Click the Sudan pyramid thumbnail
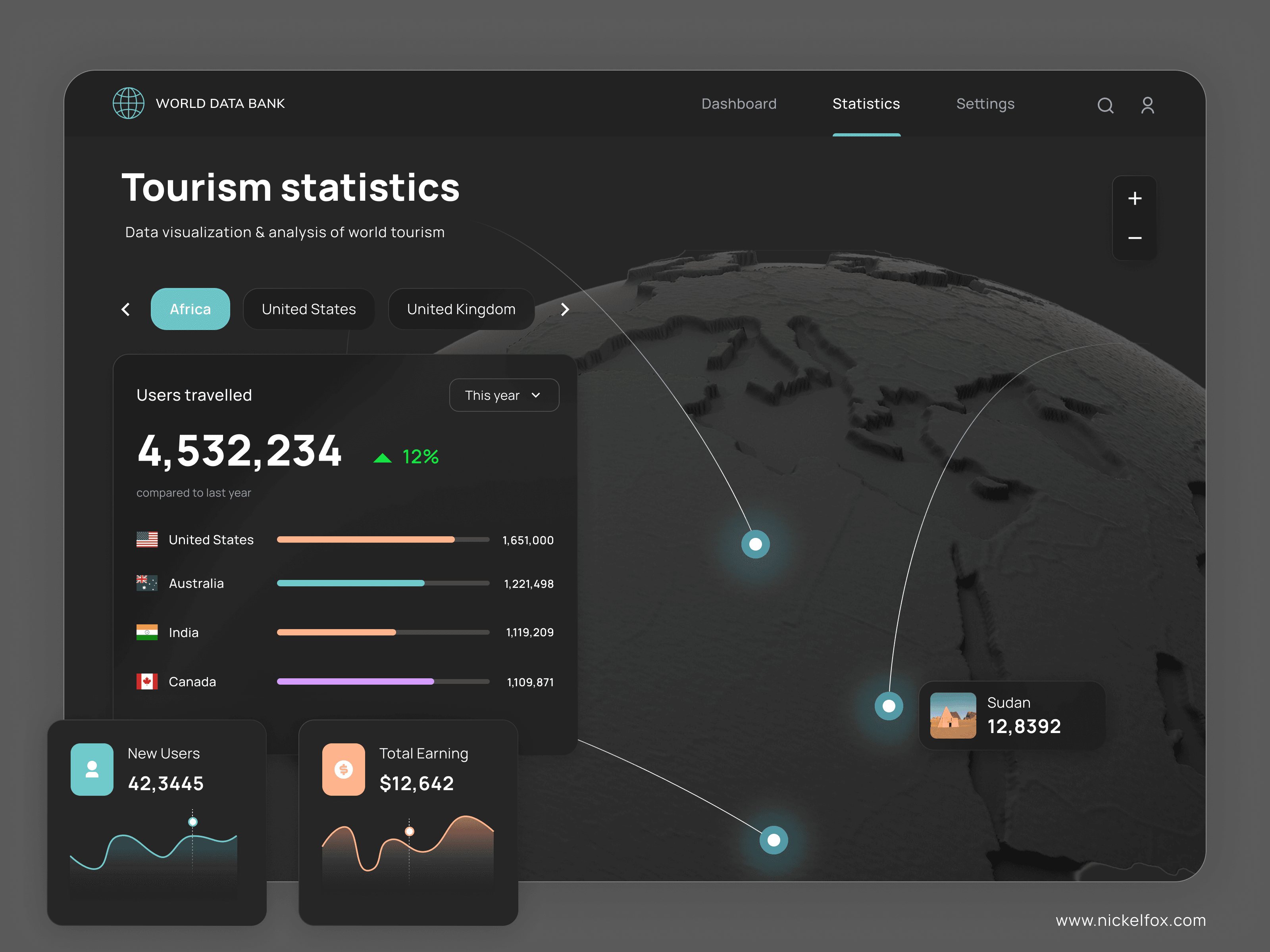Screen dimensions: 1270x952 (x=953, y=715)
